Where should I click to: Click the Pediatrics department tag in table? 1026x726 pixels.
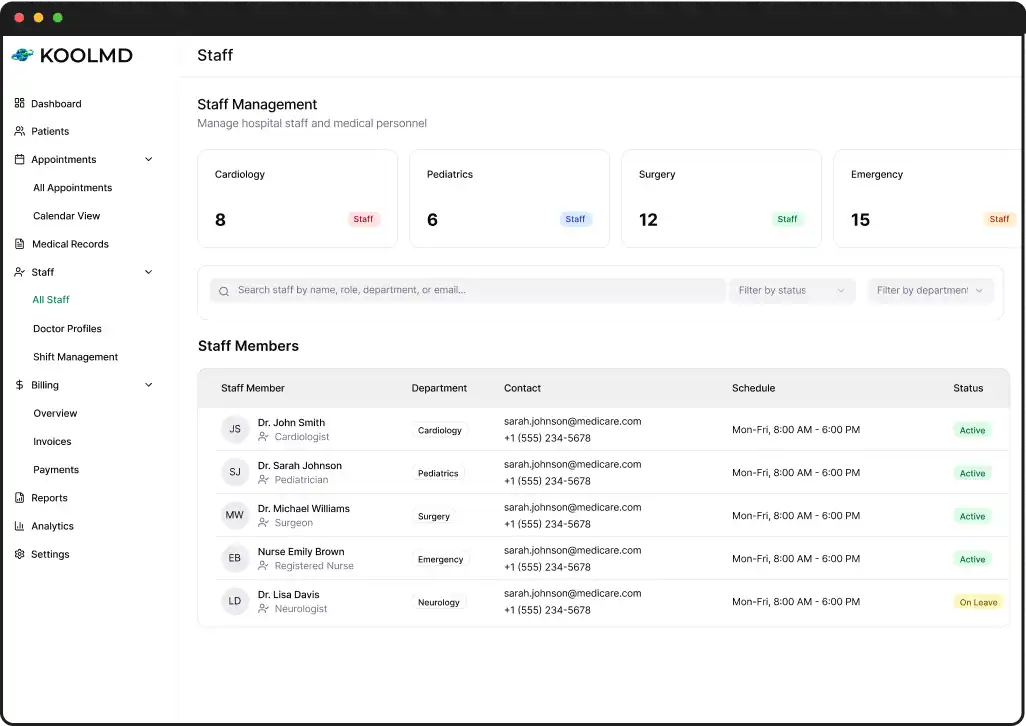438,473
